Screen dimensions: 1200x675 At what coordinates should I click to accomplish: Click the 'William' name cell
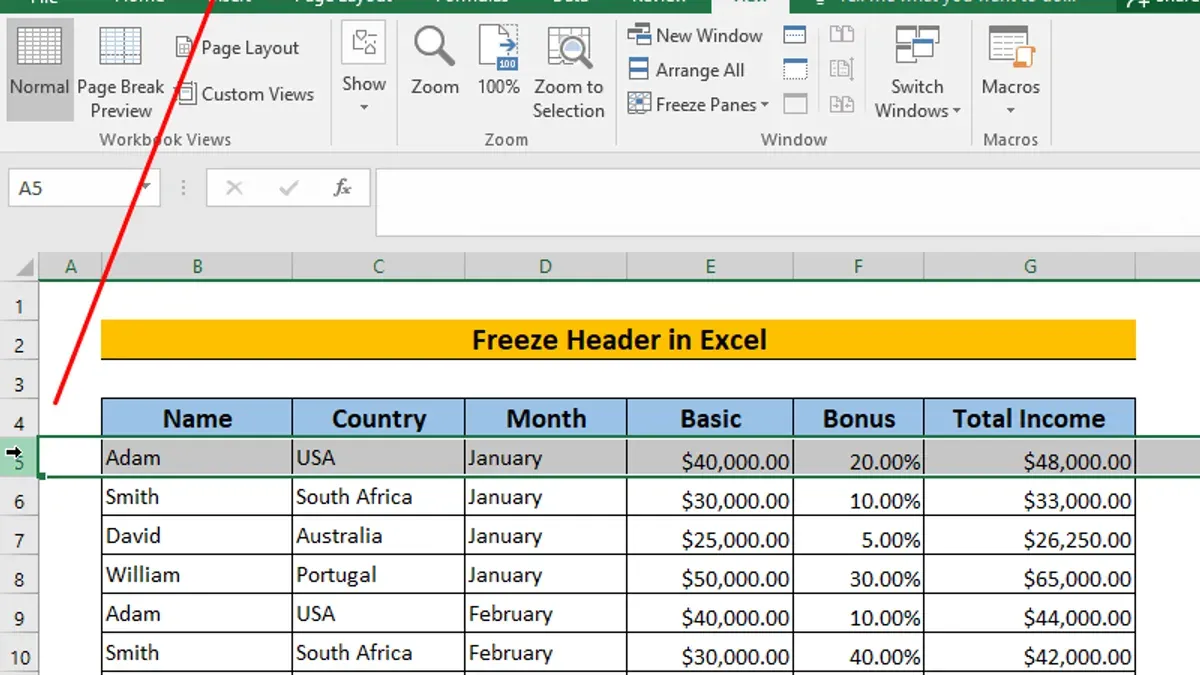(x=197, y=575)
